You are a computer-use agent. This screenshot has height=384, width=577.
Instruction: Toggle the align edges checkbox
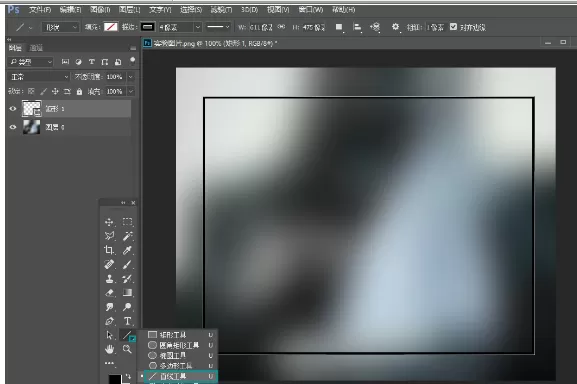453,26
